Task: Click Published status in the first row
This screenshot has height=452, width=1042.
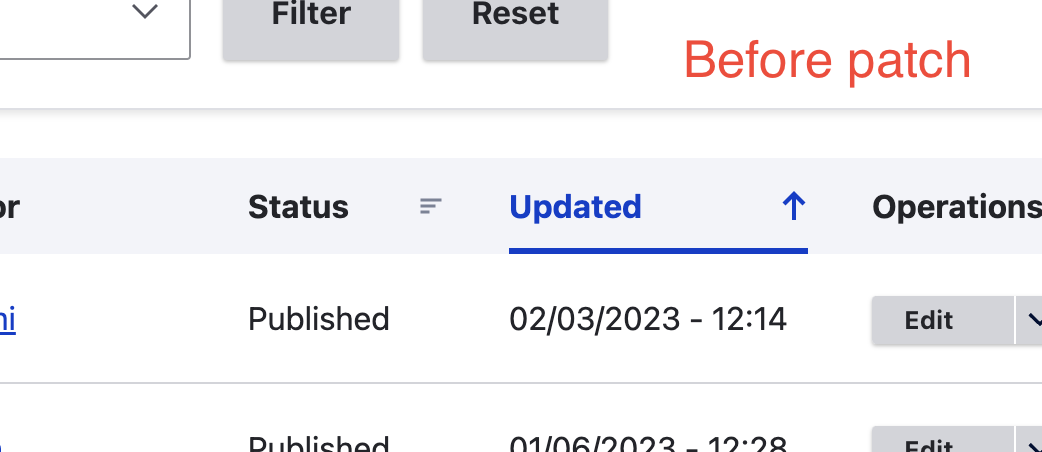Action: 318,320
